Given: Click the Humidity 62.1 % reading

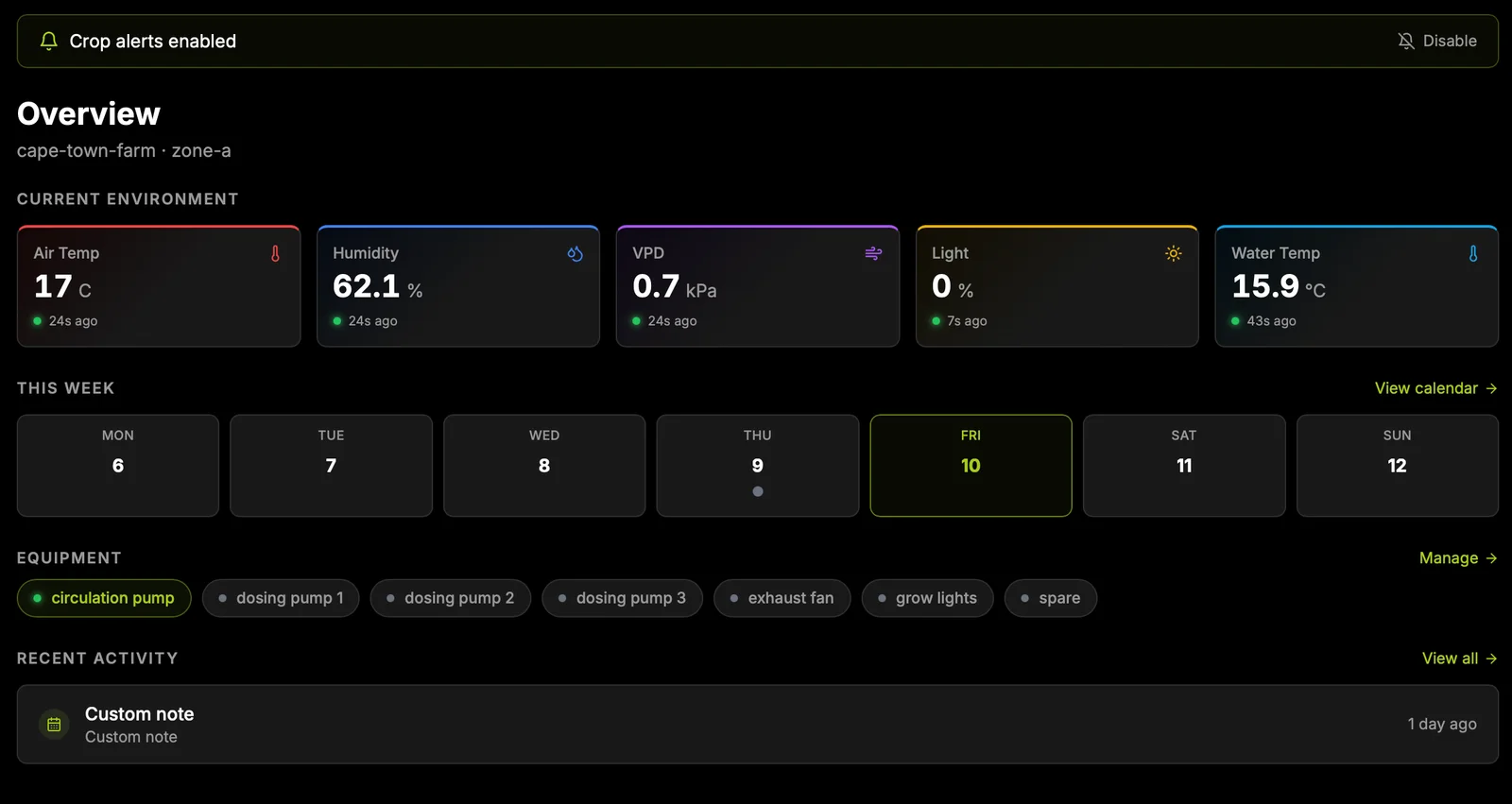Looking at the screenshot, I should [378, 286].
